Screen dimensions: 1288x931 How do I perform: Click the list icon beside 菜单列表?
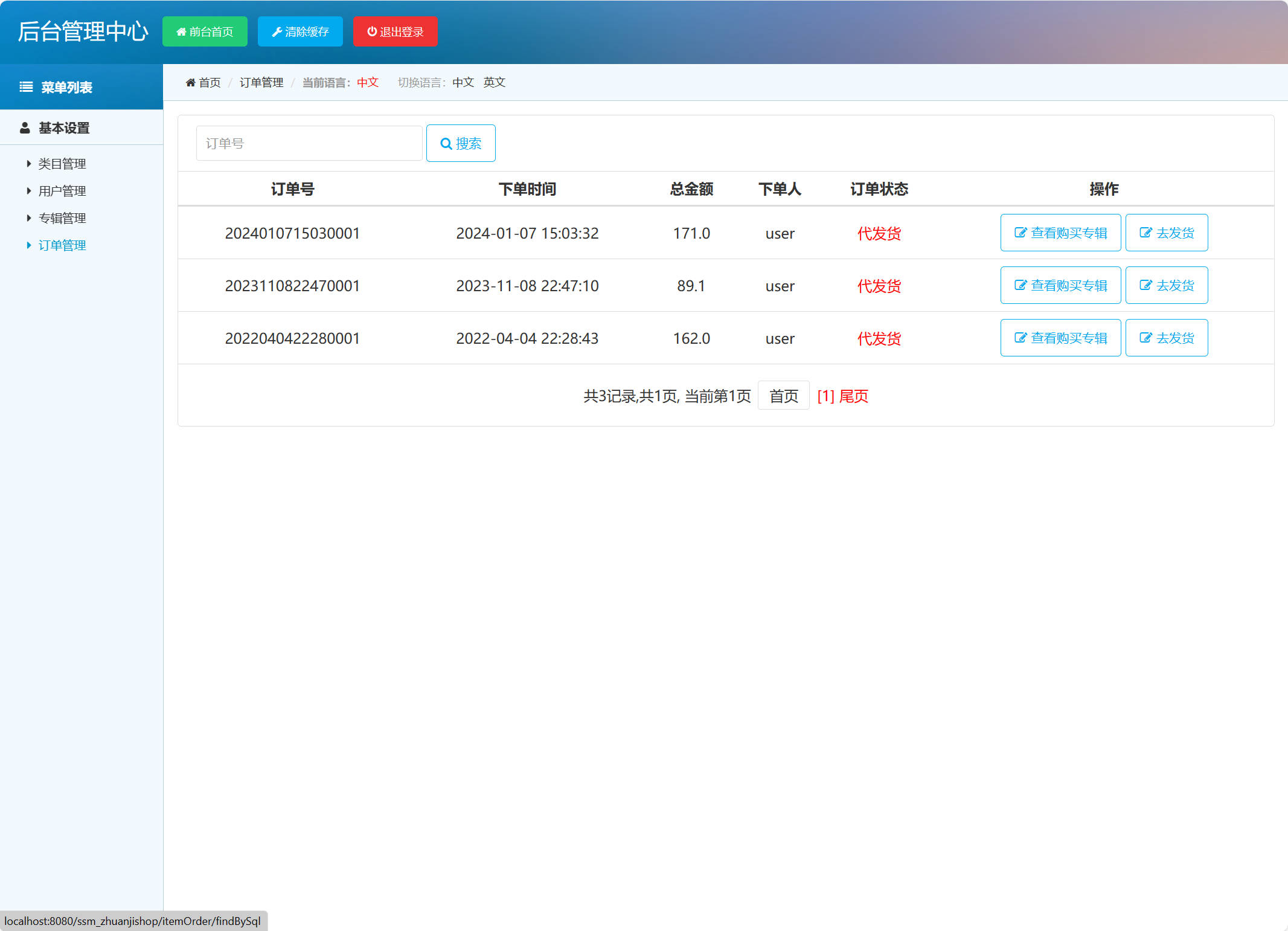(x=25, y=86)
